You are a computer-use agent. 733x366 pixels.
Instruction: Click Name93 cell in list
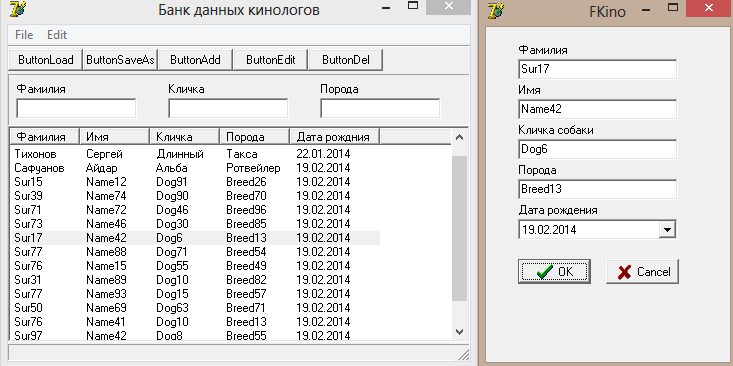tap(106, 294)
